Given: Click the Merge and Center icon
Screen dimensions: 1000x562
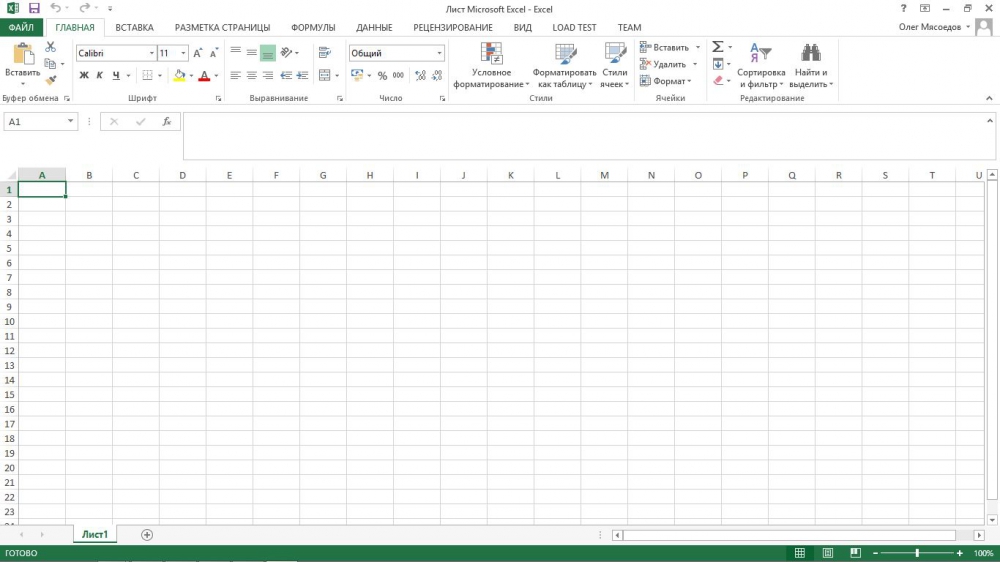Looking at the screenshot, I should coord(325,76).
